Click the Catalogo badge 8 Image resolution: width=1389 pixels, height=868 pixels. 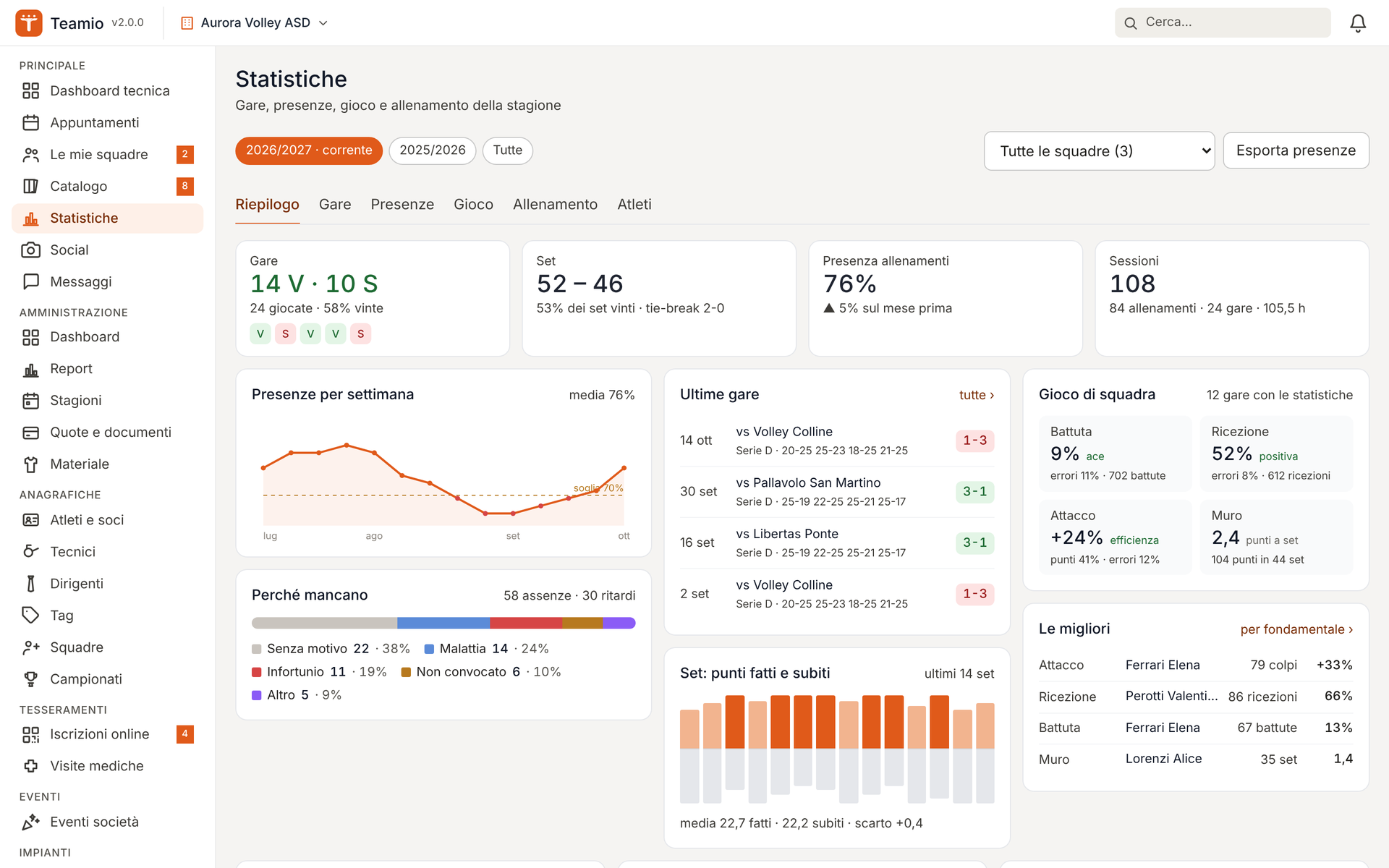pos(185,186)
